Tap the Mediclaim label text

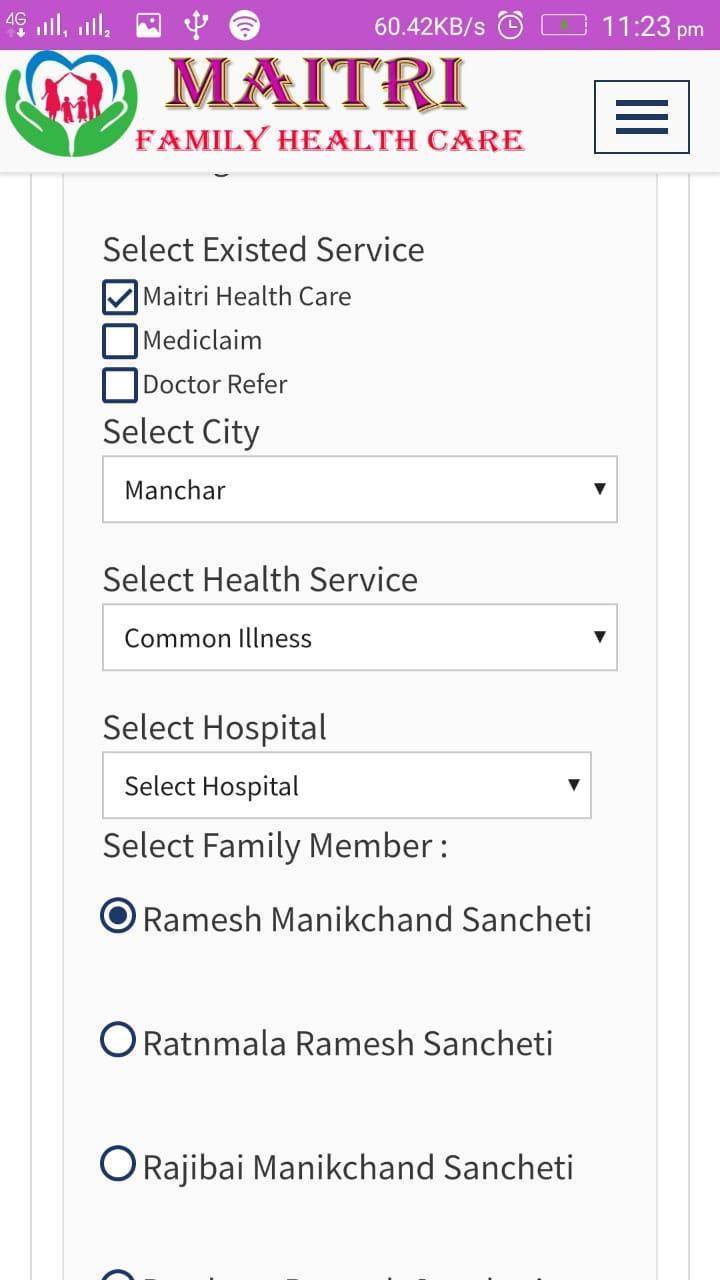(202, 340)
